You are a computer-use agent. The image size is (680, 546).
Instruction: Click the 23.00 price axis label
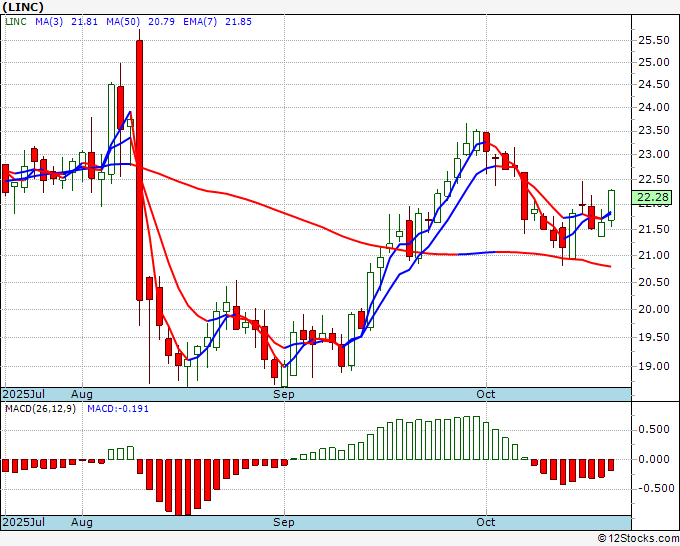click(654, 154)
